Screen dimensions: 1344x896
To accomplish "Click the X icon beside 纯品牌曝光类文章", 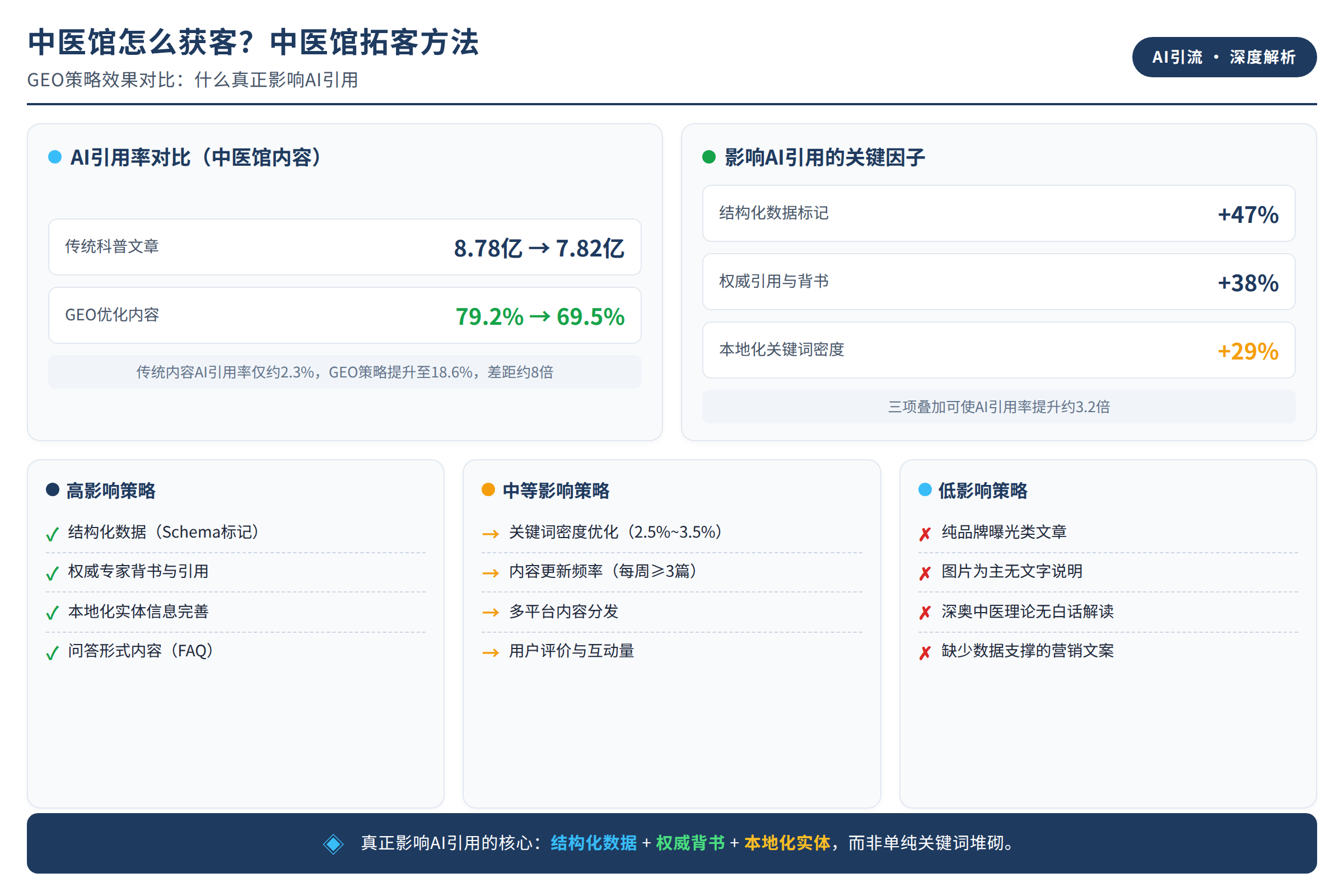I will click(925, 534).
